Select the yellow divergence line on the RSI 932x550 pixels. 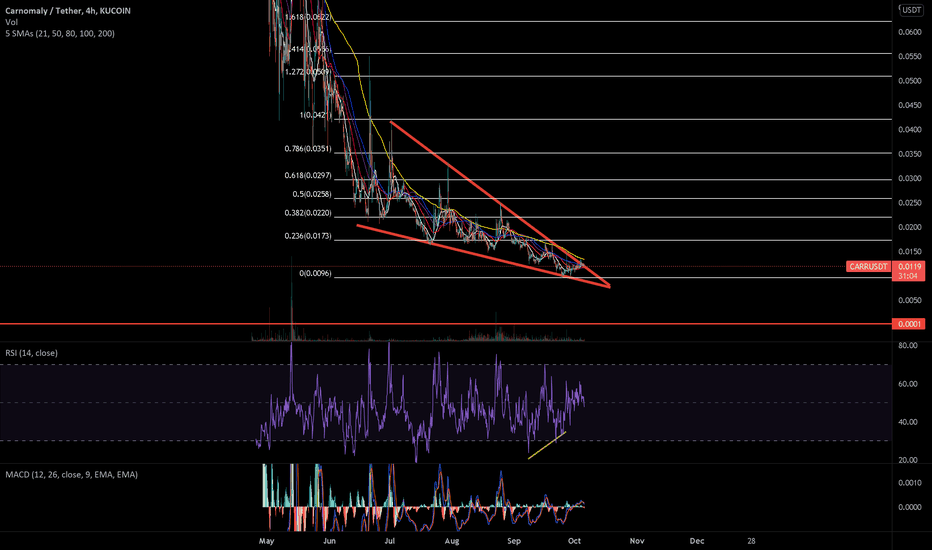tap(547, 445)
